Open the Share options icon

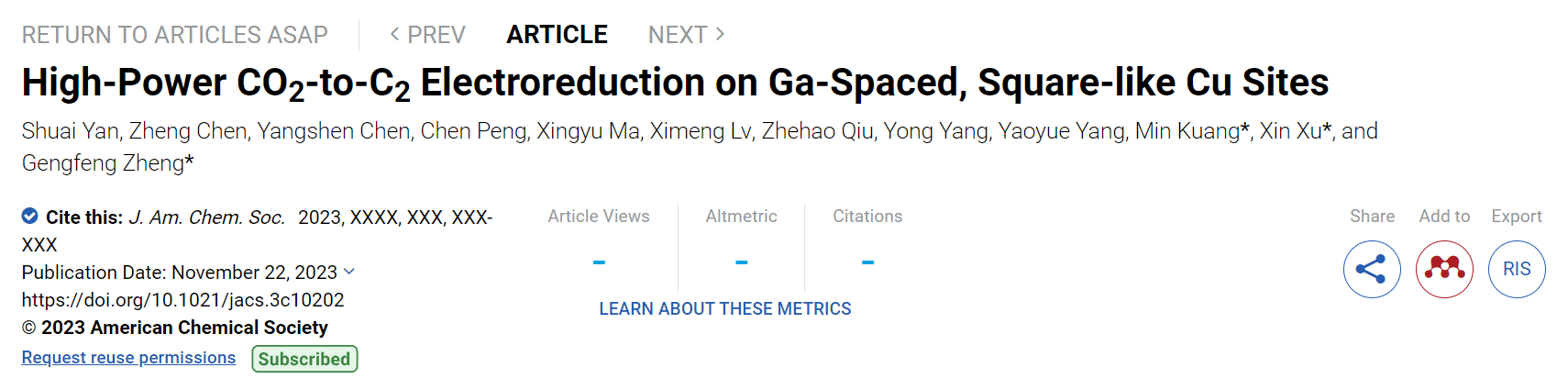(x=1372, y=269)
